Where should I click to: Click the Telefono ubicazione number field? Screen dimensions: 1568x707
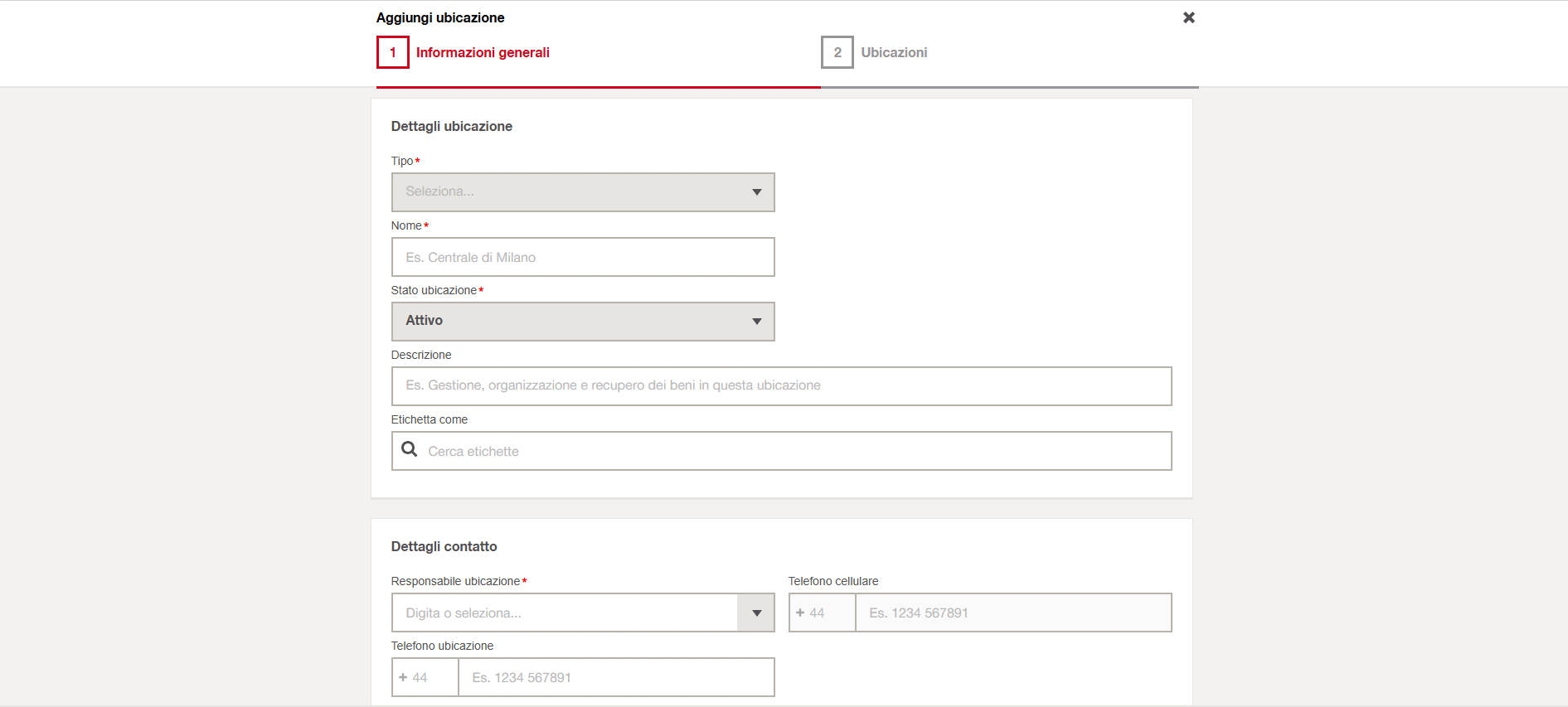click(616, 678)
